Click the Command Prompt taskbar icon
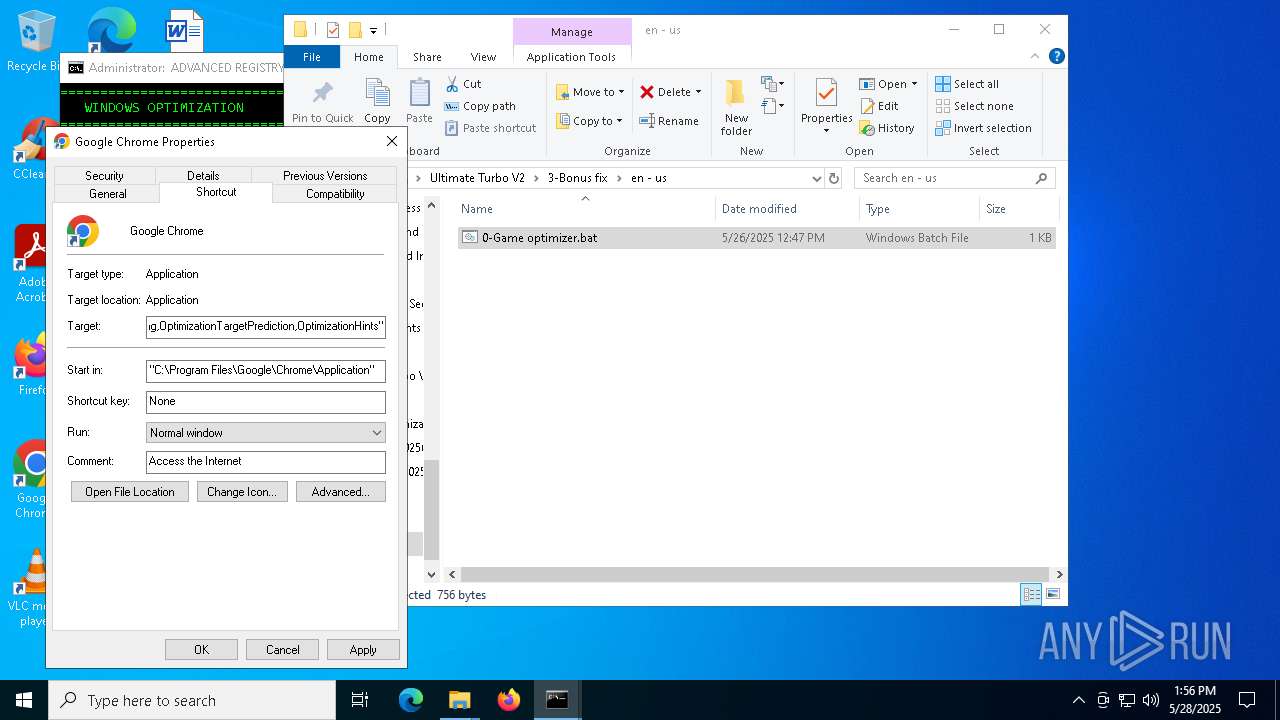 557,700
